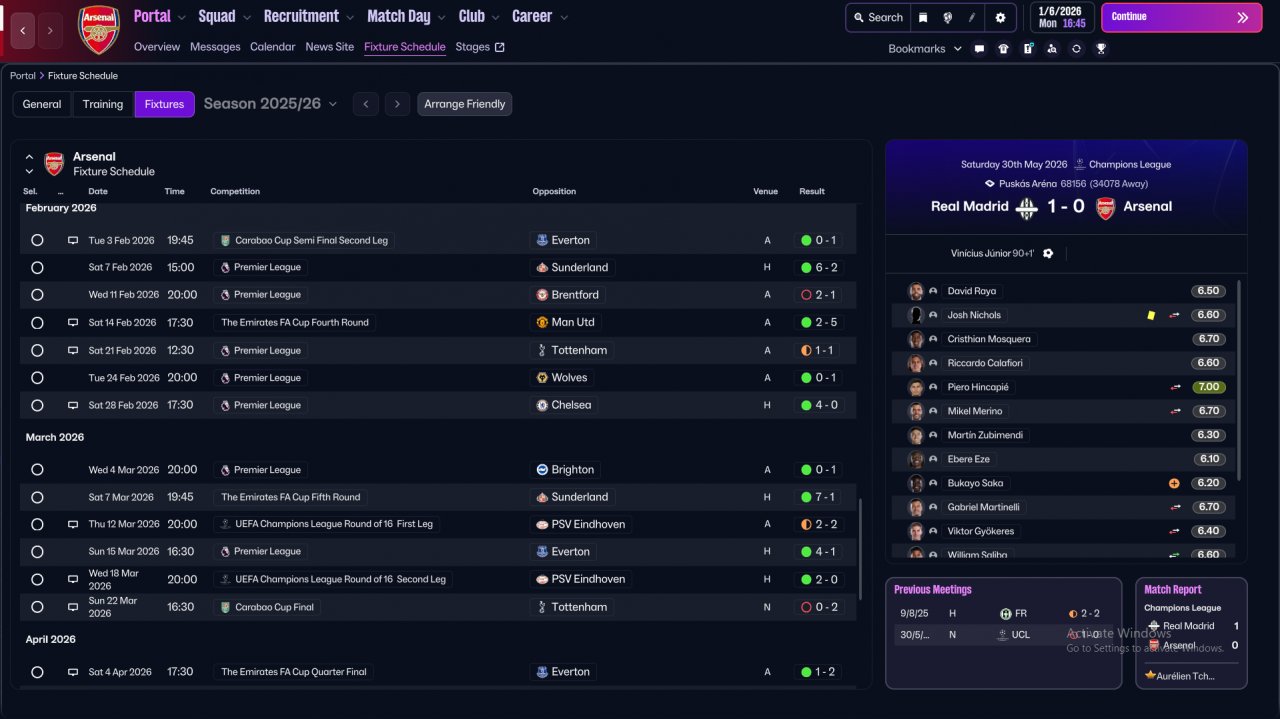Open the settings gear icon

click(x=1000, y=17)
